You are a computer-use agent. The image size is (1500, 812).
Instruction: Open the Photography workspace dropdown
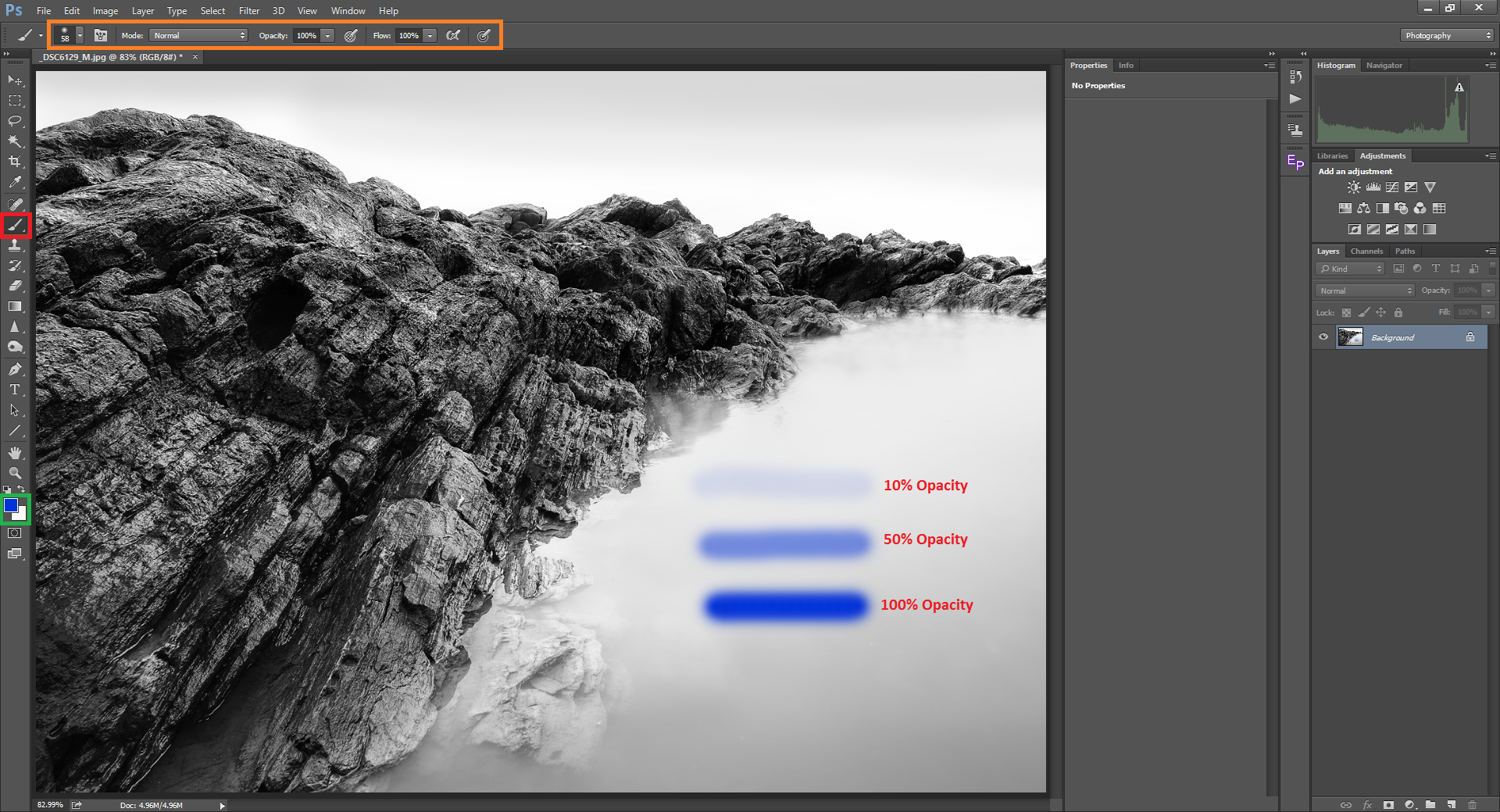[x=1446, y=35]
